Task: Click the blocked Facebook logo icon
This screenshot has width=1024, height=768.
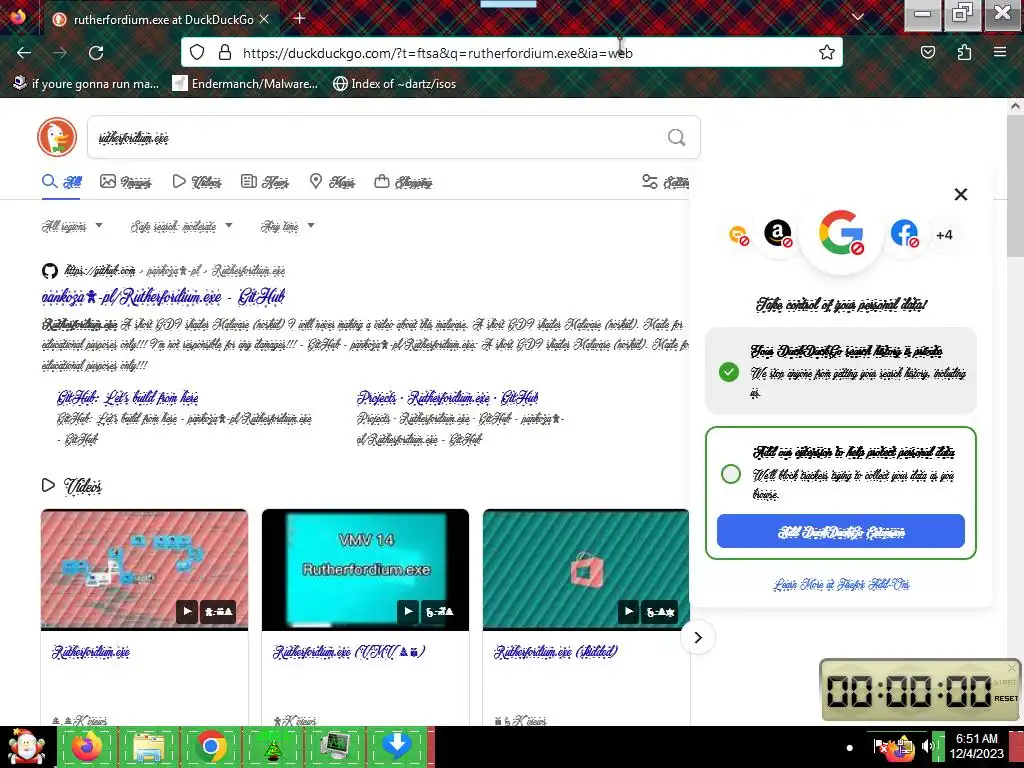Action: coord(904,233)
